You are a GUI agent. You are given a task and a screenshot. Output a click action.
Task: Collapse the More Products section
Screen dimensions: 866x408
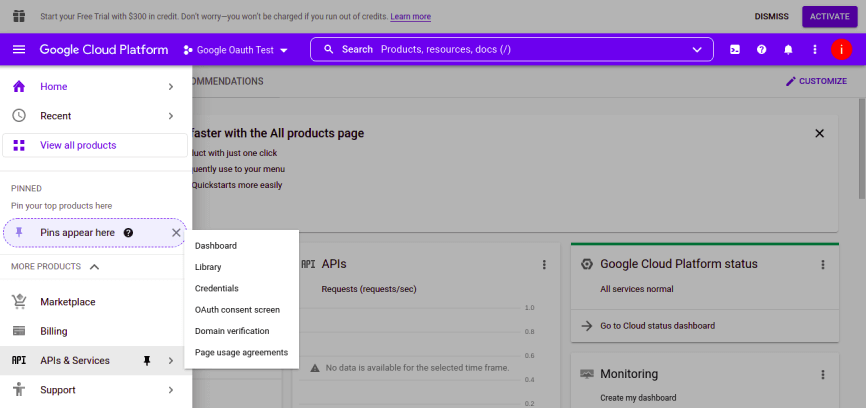(94, 267)
